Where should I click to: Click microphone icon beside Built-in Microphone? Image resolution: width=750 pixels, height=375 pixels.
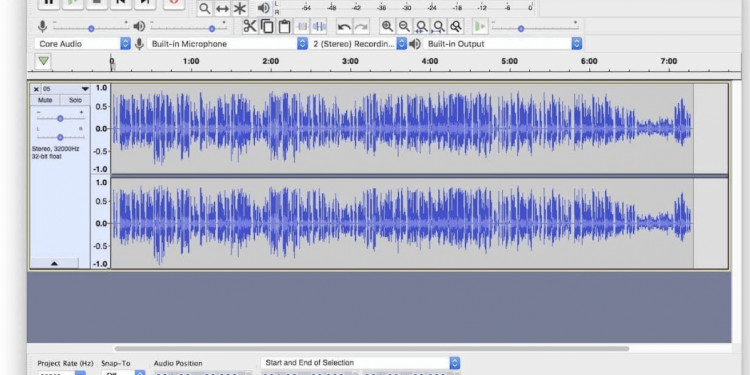139,44
